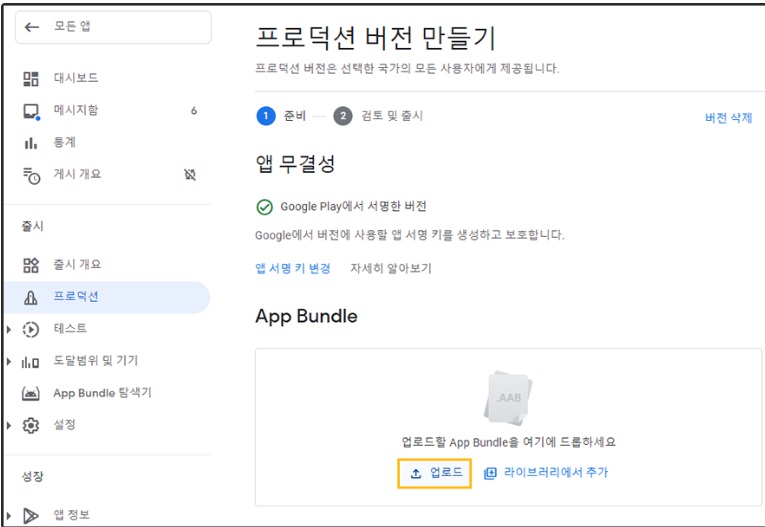Click the 테스트 circular play icon
Viewport: 765px width, 527px height.
[31, 329]
